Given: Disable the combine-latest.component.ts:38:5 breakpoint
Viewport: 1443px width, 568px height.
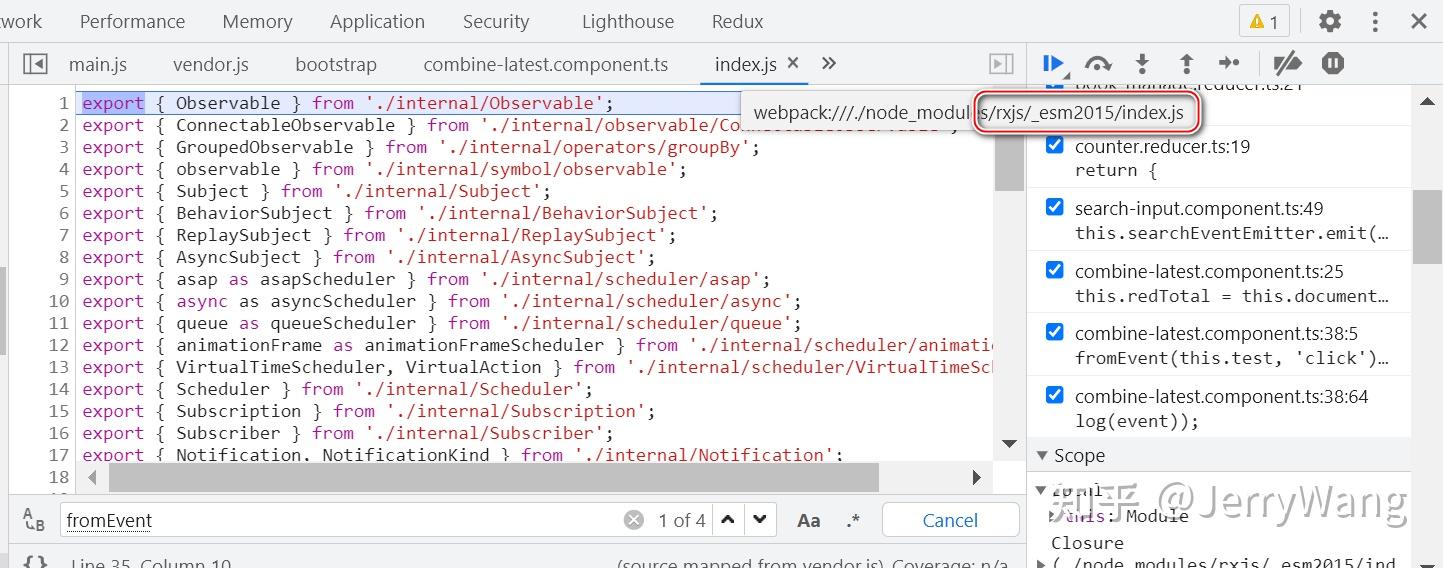Looking at the screenshot, I should [x=1054, y=332].
